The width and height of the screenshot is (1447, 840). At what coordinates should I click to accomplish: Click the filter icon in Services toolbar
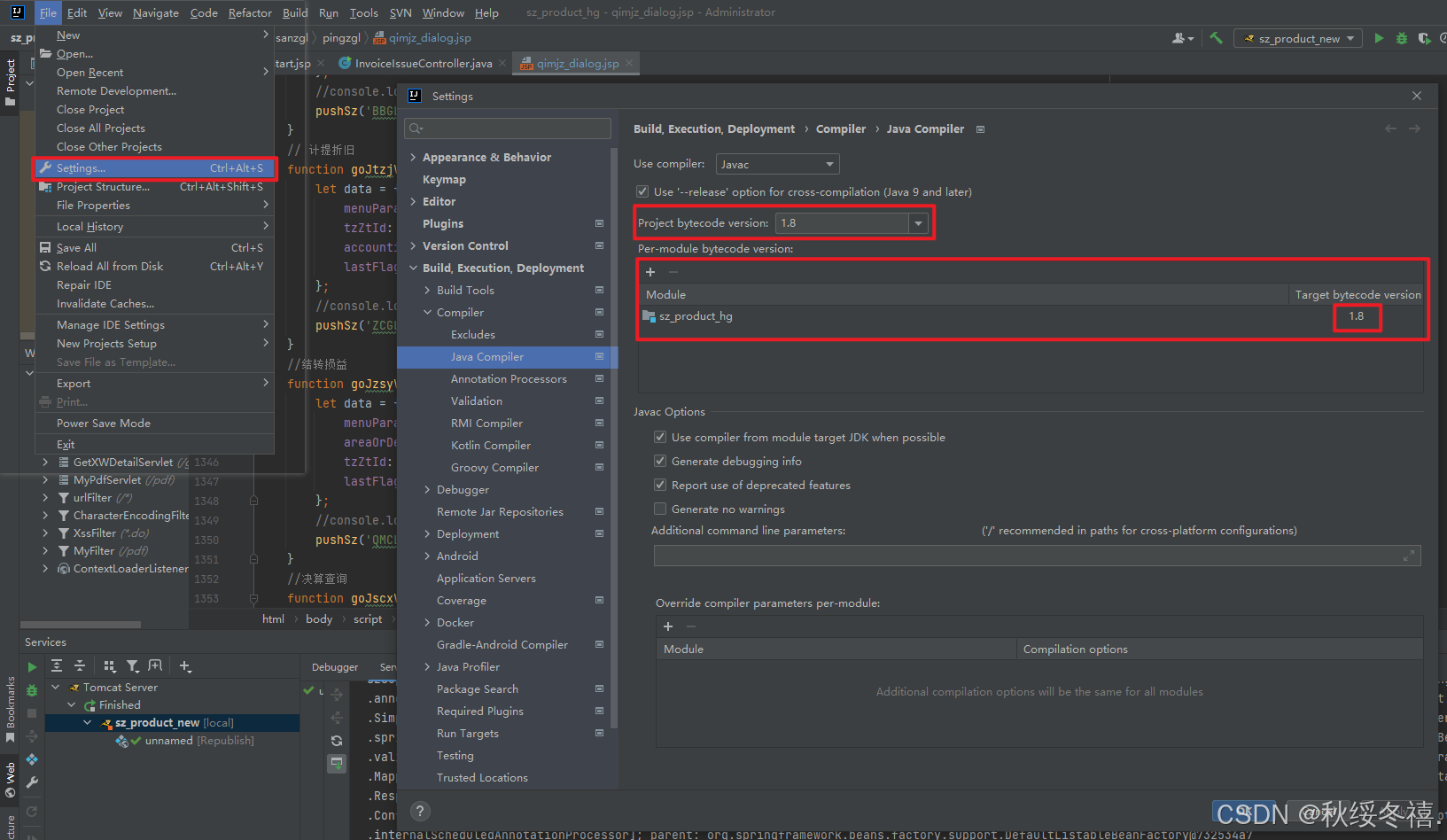pos(133,665)
